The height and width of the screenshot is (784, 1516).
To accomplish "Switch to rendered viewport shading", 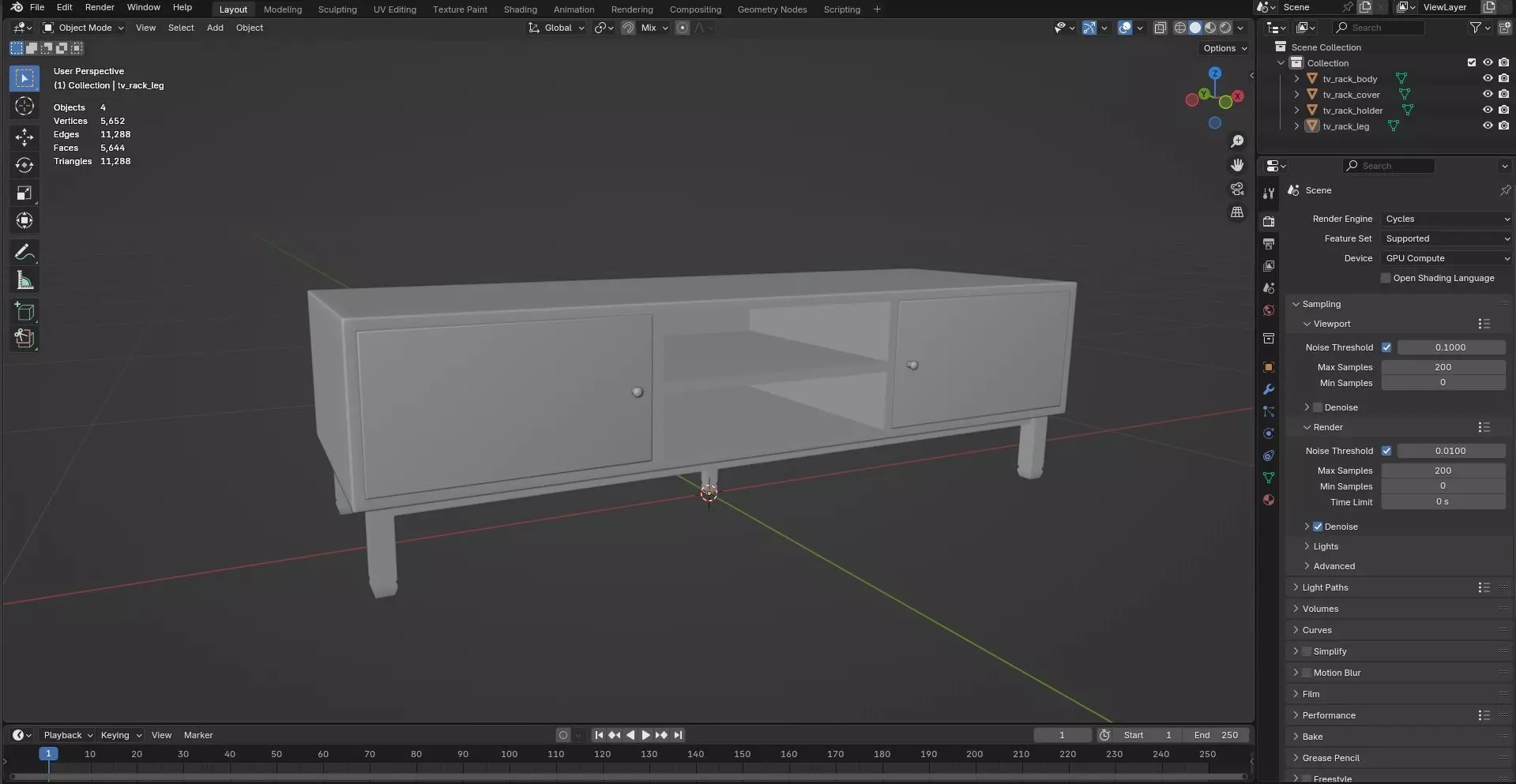I will [x=1225, y=28].
